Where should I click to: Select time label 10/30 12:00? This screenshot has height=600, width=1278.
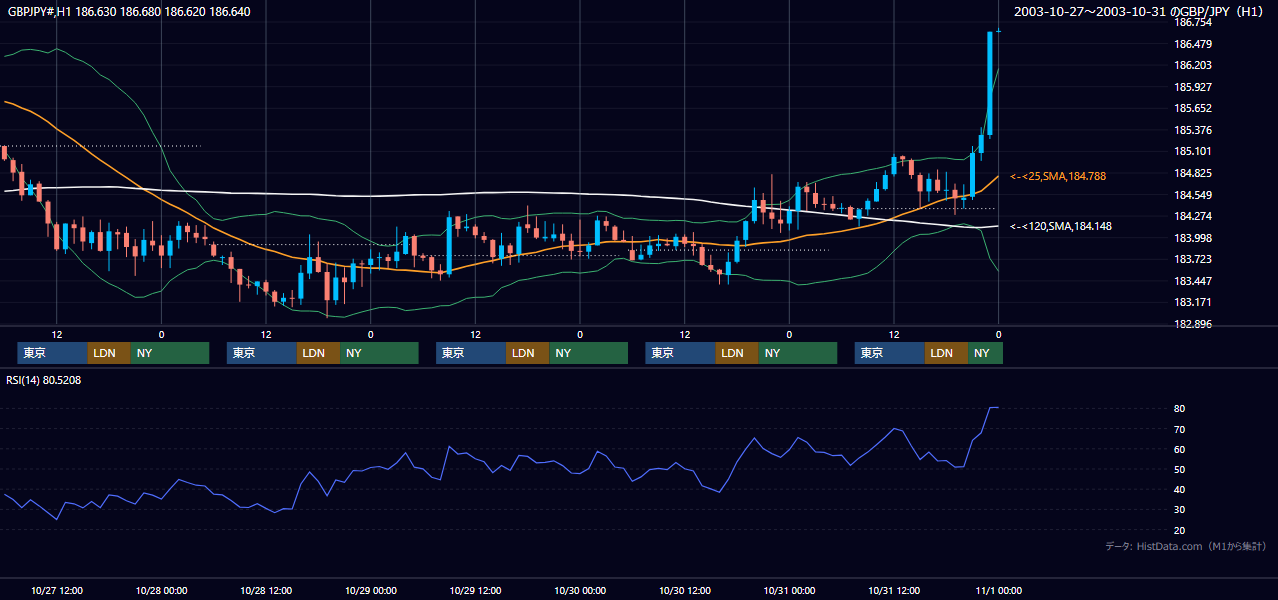tap(685, 590)
